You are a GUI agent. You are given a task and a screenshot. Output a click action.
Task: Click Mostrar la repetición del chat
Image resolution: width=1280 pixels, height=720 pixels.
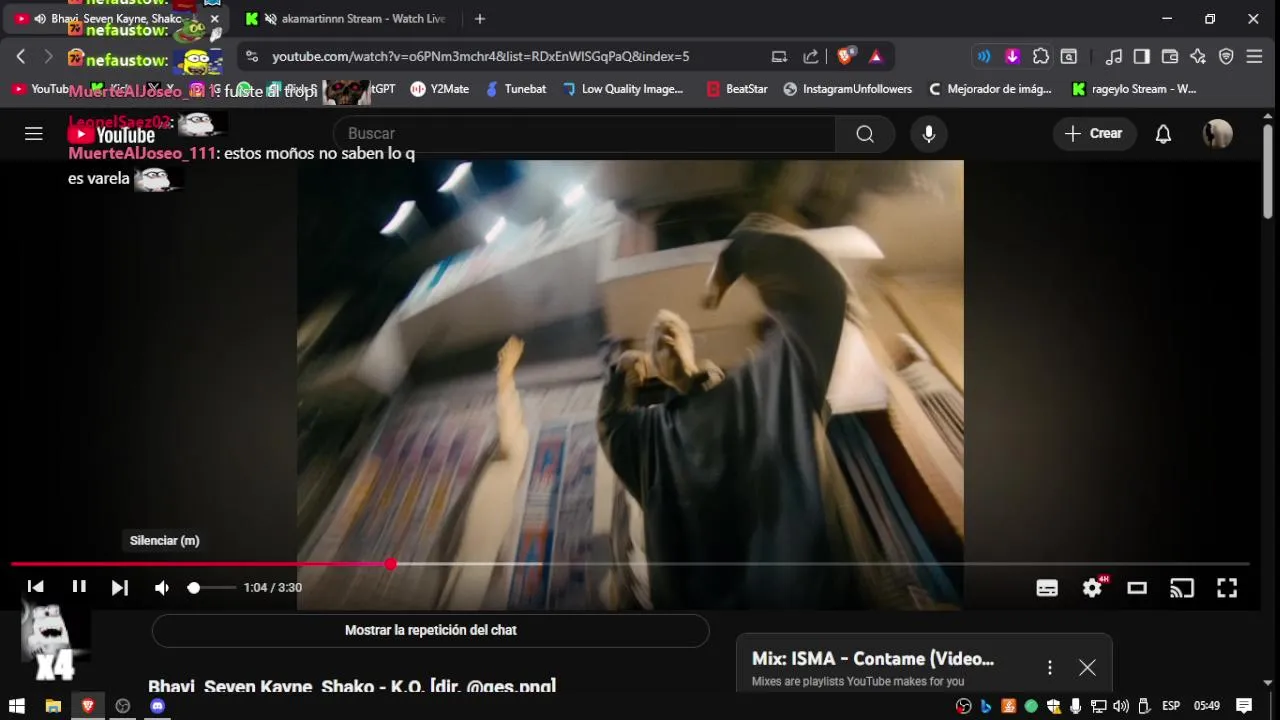[x=431, y=631]
